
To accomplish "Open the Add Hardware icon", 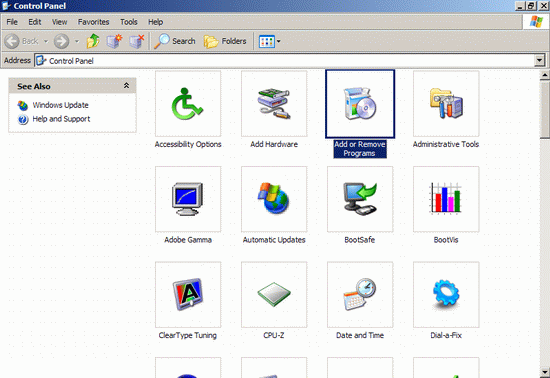I will coord(274,104).
